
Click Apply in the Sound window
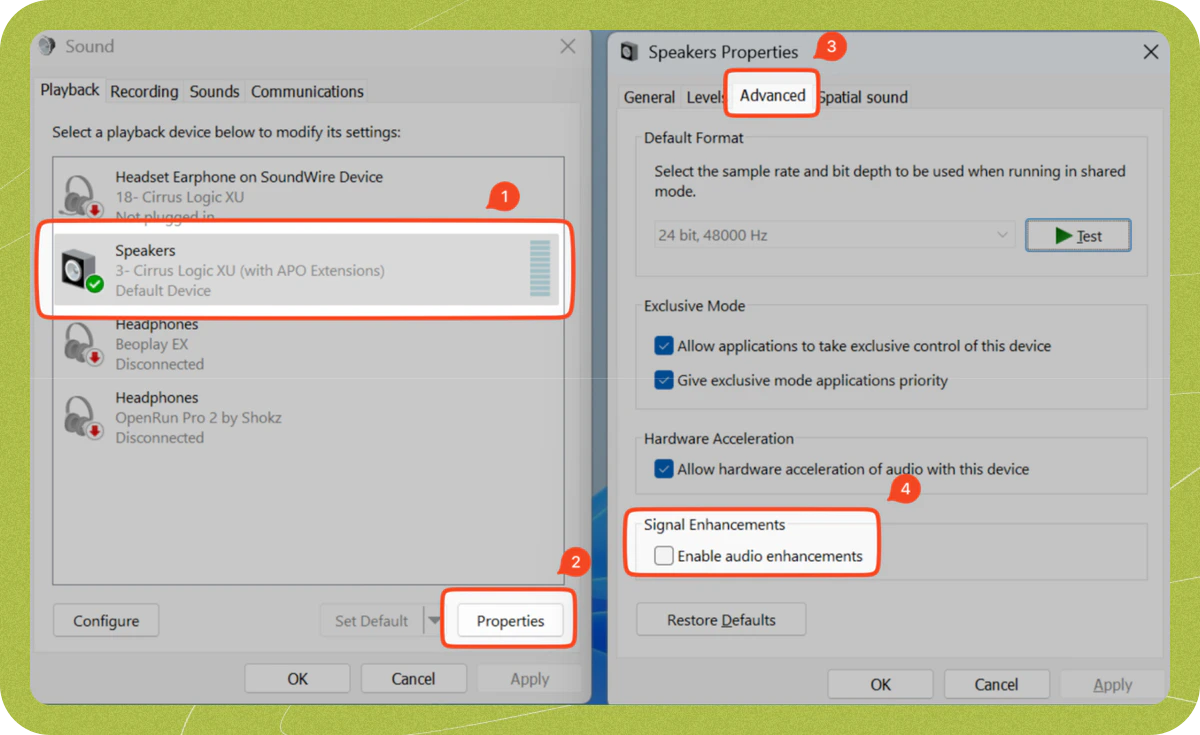click(530, 678)
